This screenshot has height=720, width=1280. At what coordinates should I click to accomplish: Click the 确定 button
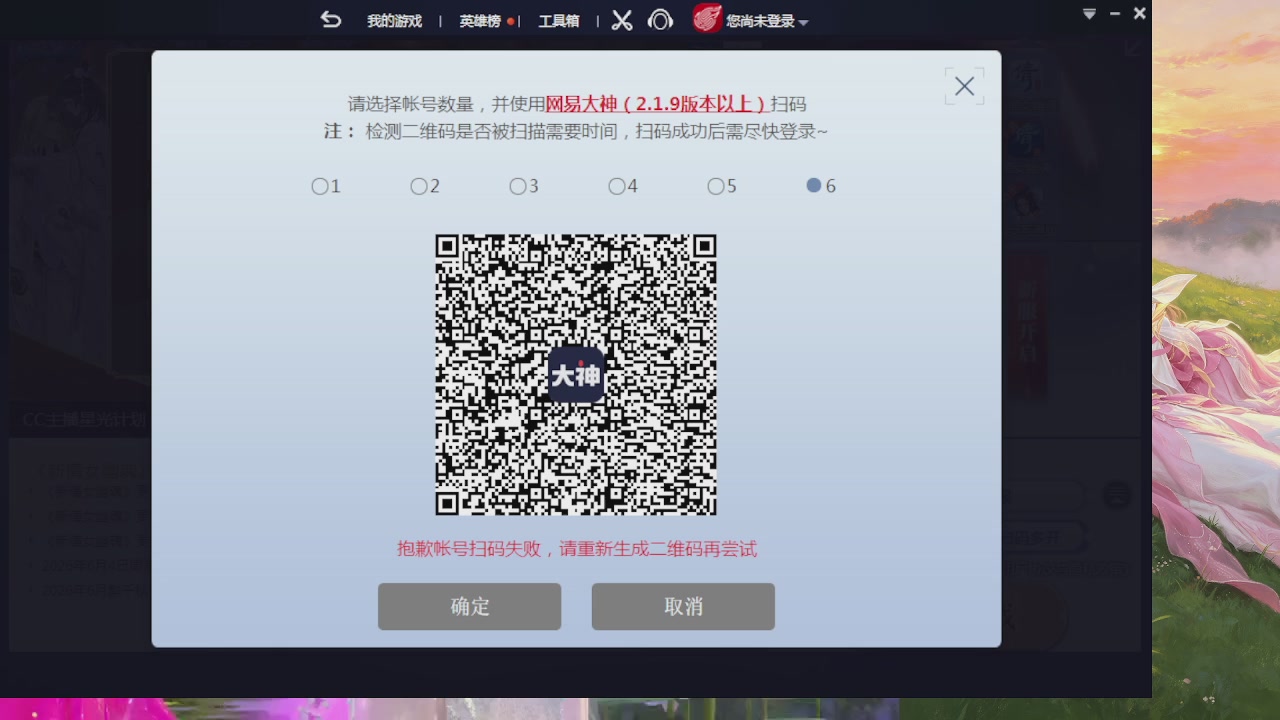click(469, 607)
